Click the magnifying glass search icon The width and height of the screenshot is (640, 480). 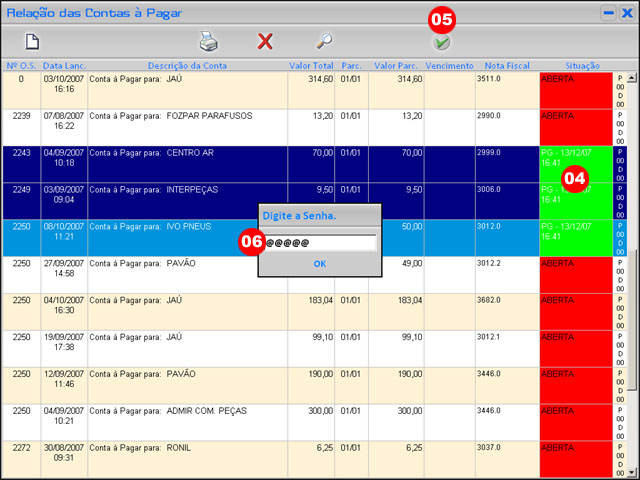pos(324,41)
